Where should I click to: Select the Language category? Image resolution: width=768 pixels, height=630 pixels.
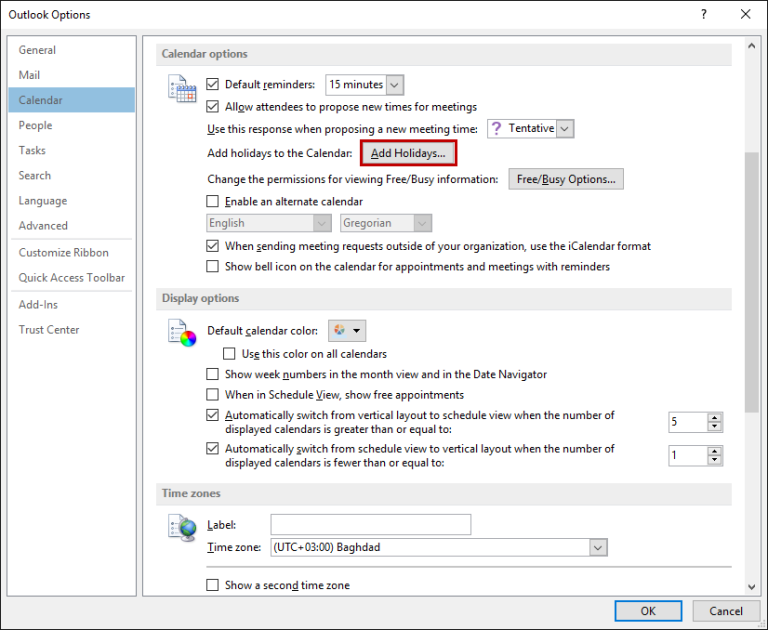pos(72,201)
